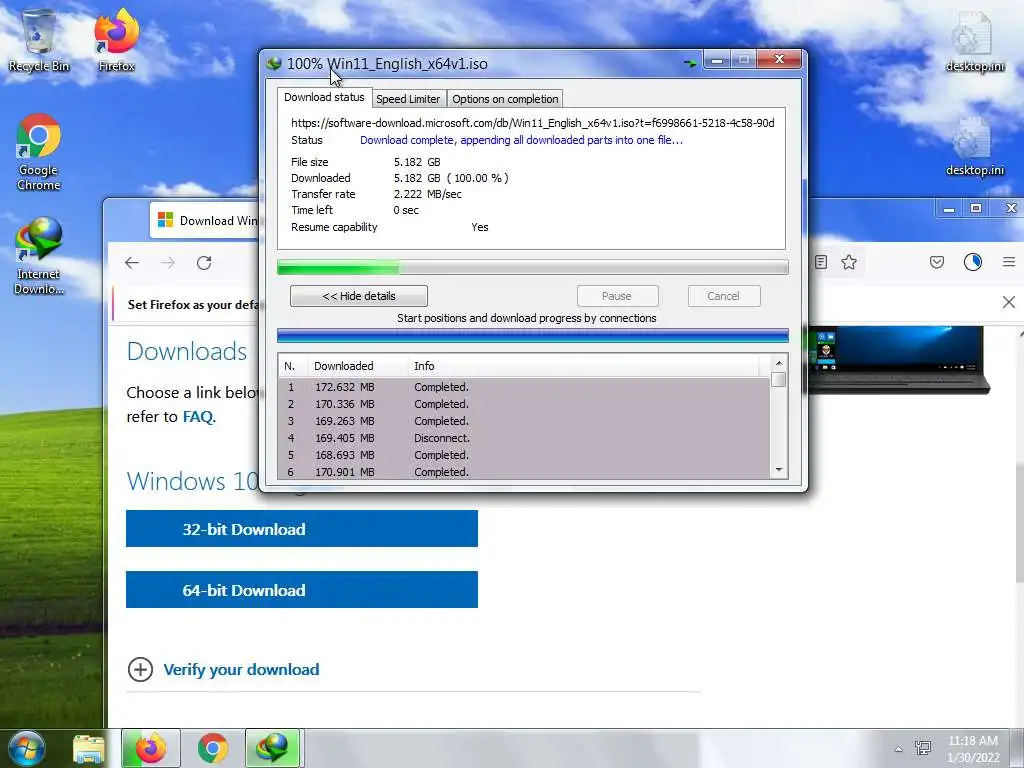Open the Windows Start button
Screen dimensions: 1024x768
click(26, 748)
